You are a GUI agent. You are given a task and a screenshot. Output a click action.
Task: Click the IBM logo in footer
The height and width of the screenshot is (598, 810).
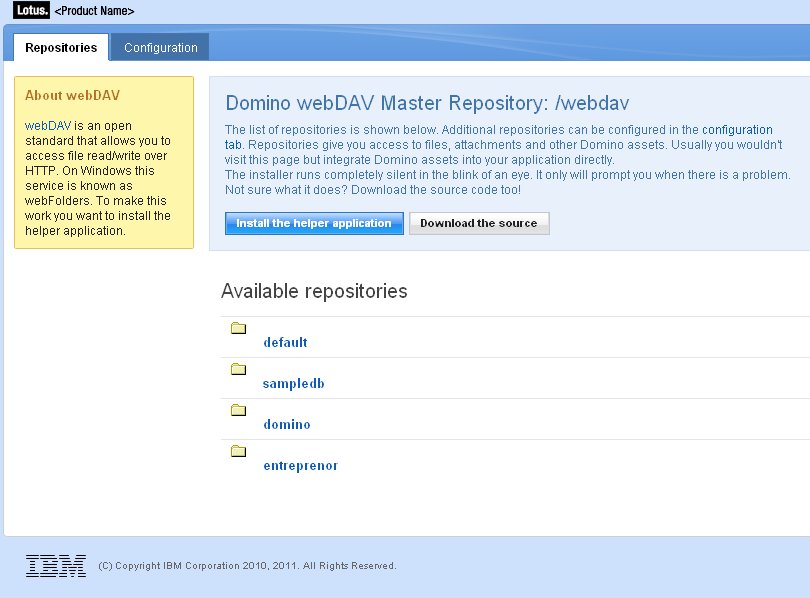[56, 565]
